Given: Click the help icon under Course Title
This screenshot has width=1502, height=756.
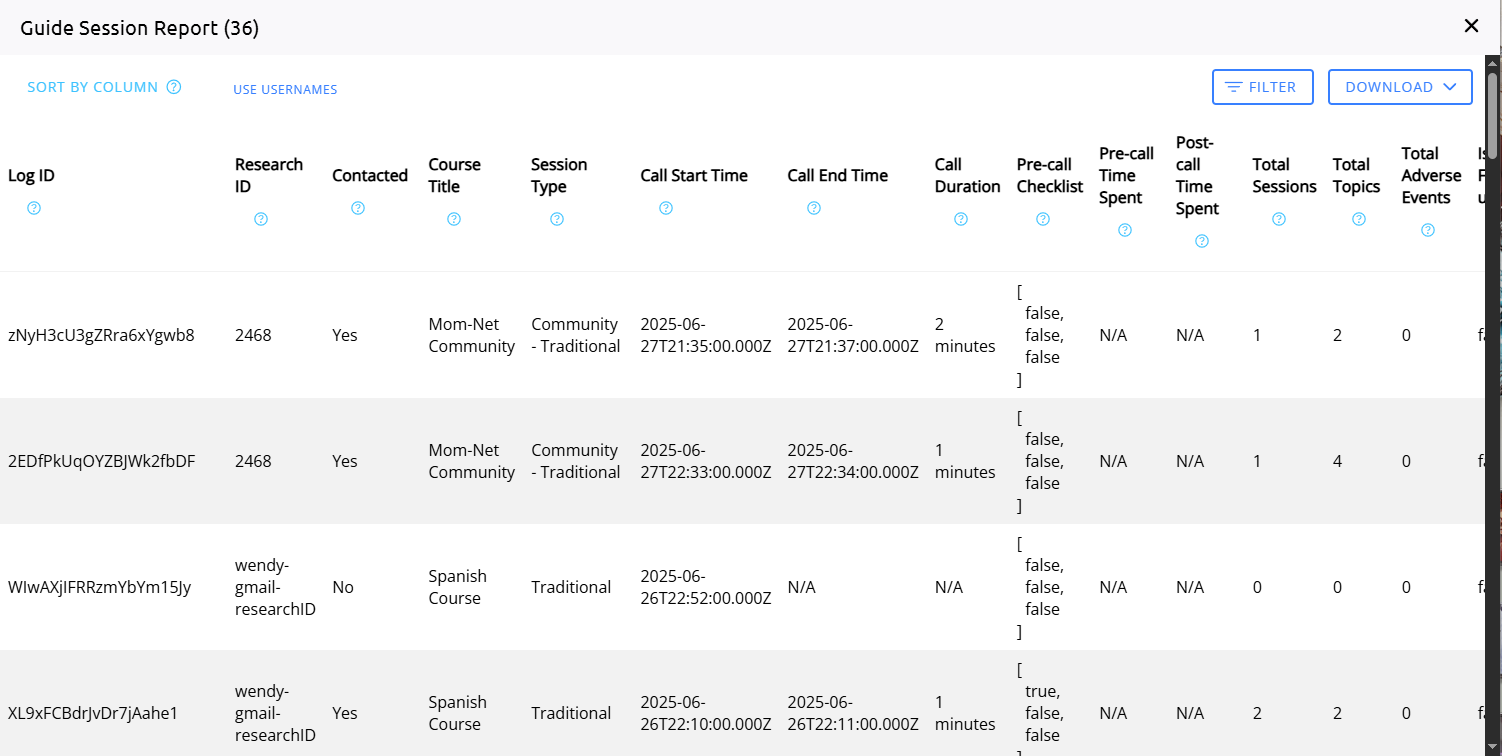Looking at the screenshot, I should click(x=454, y=219).
